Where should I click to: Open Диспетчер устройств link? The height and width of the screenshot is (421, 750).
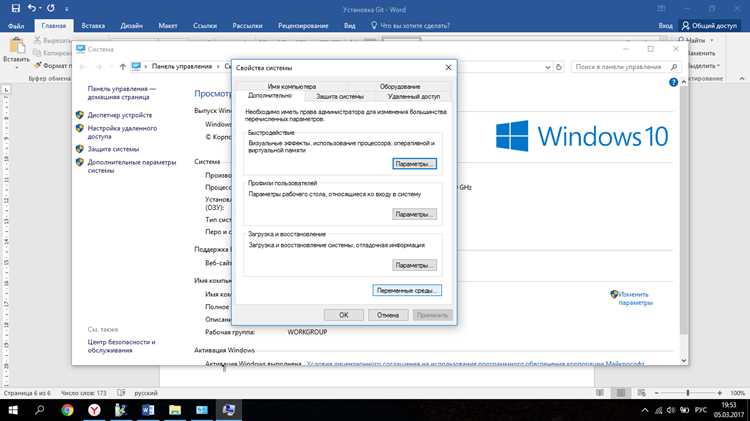[120, 115]
